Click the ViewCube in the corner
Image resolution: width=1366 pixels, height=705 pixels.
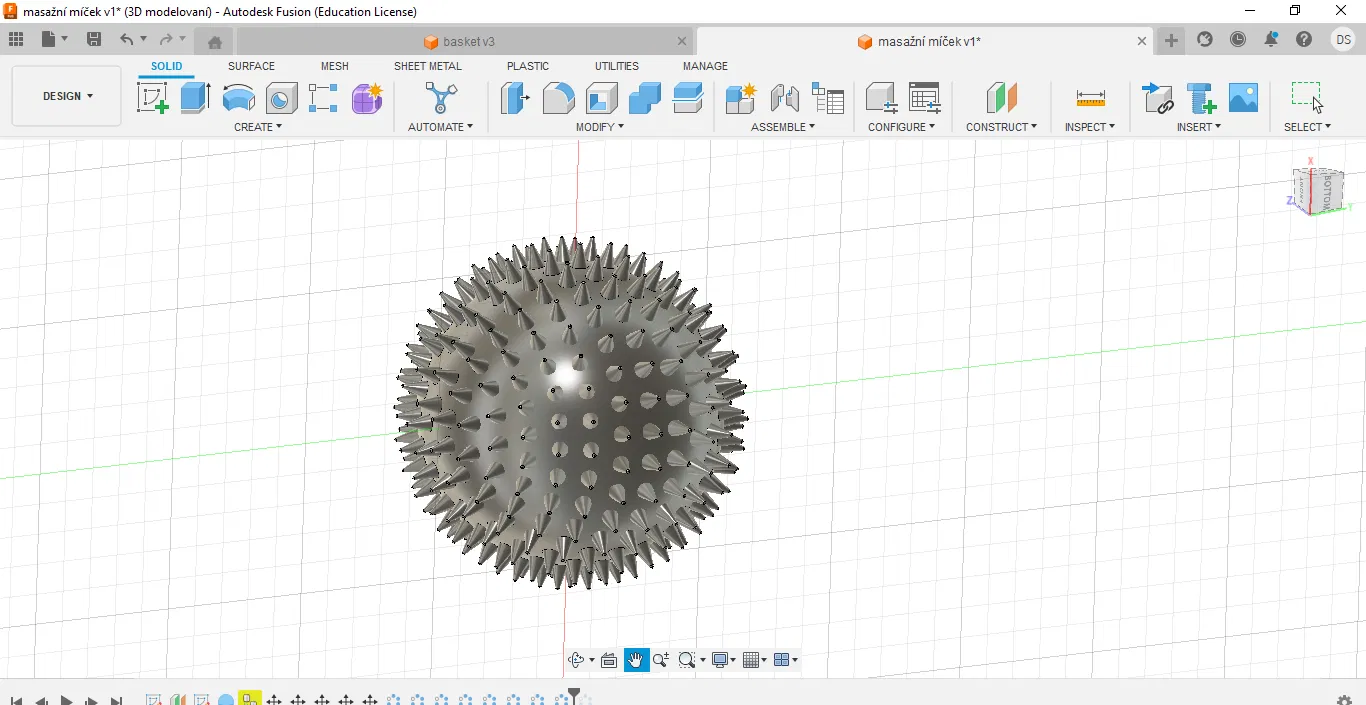coord(1318,190)
